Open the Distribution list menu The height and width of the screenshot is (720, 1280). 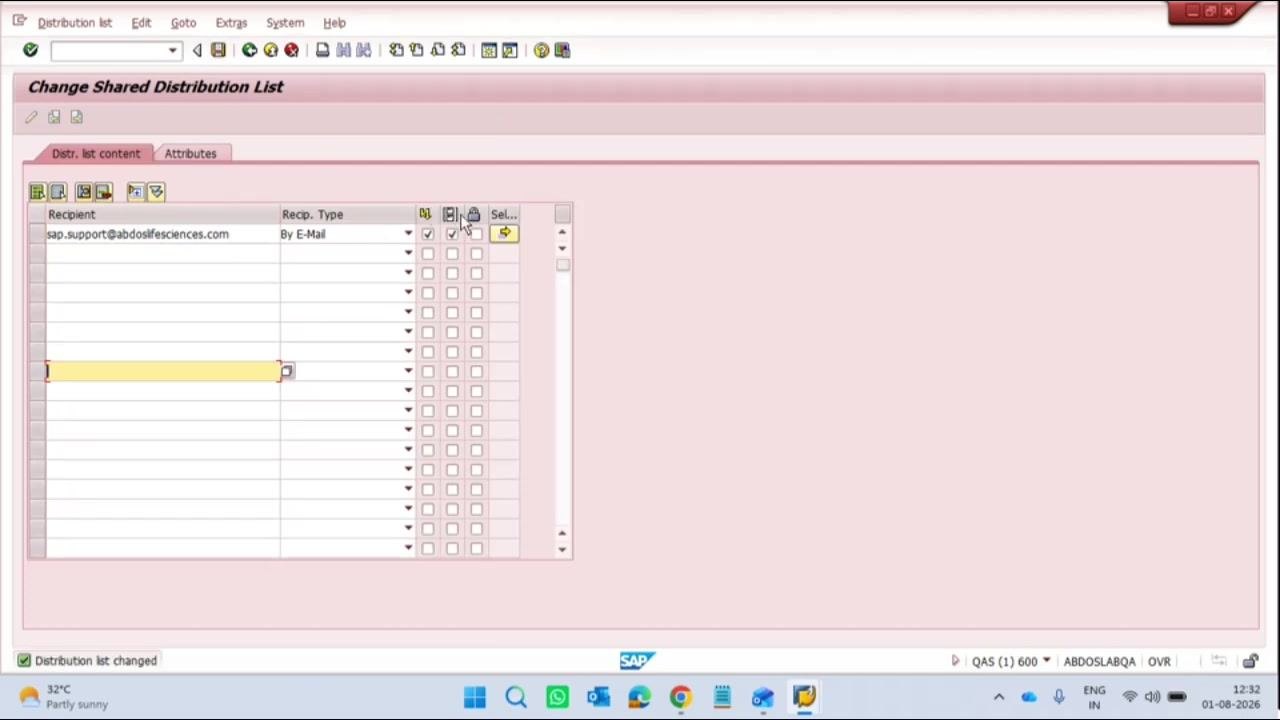pyautogui.click(x=75, y=22)
